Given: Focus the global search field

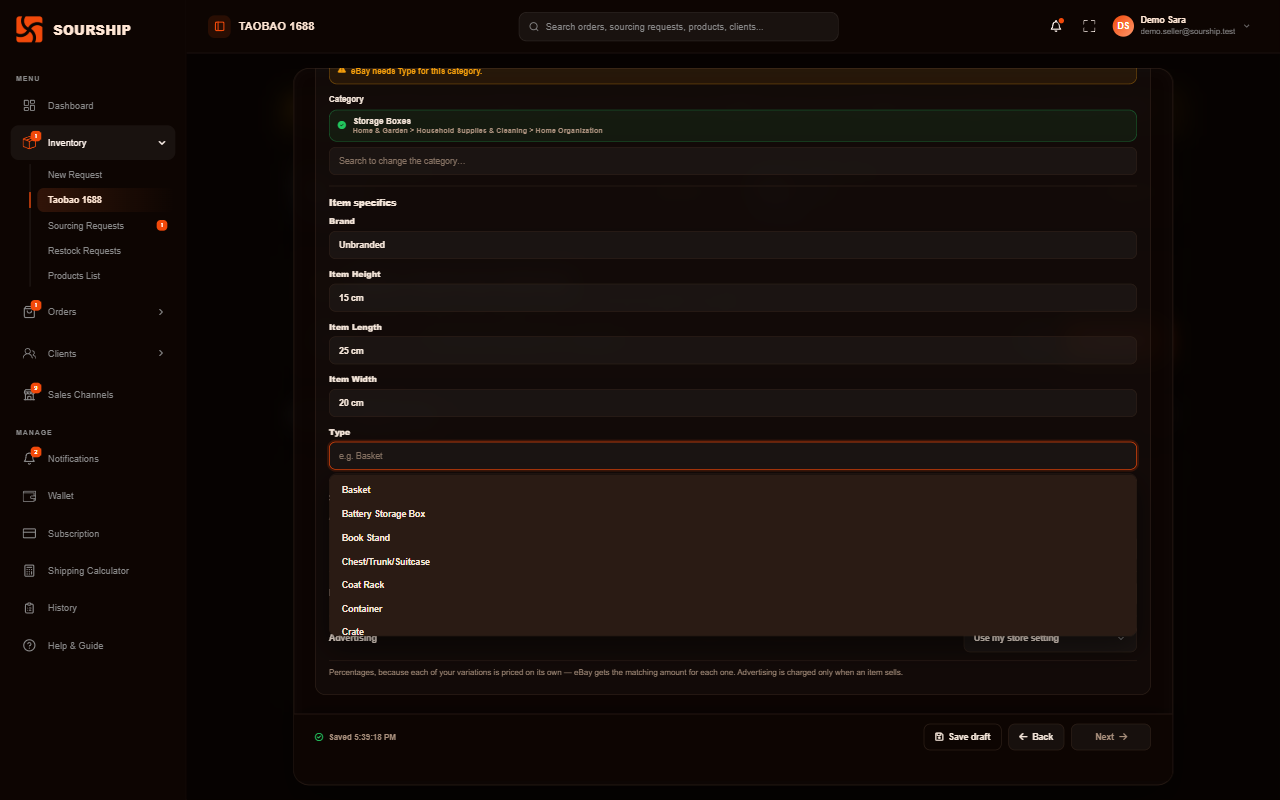Looking at the screenshot, I should click(678, 27).
